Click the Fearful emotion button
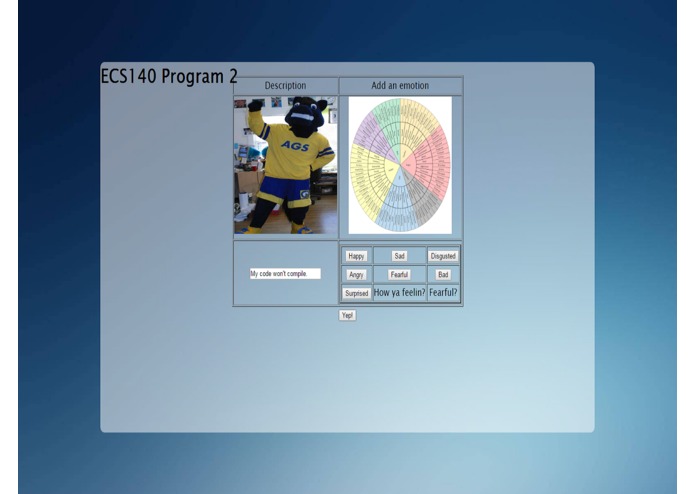 (399, 275)
